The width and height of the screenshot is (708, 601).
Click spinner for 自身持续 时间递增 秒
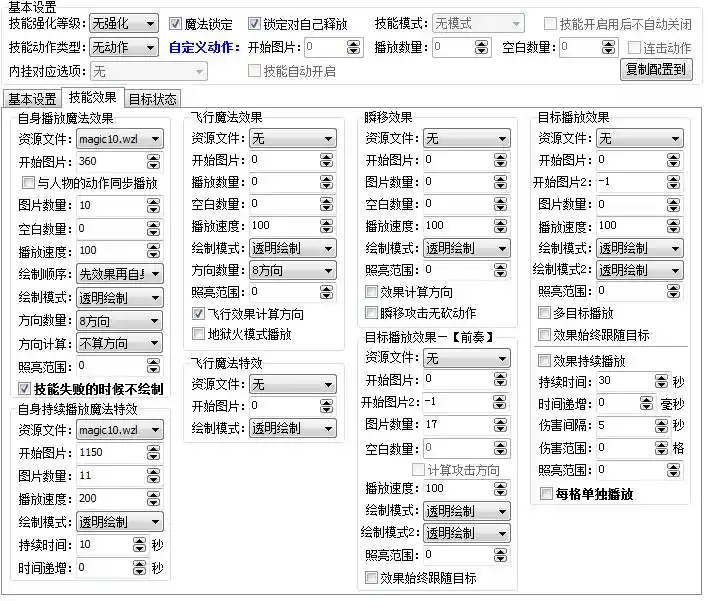click(x=140, y=568)
